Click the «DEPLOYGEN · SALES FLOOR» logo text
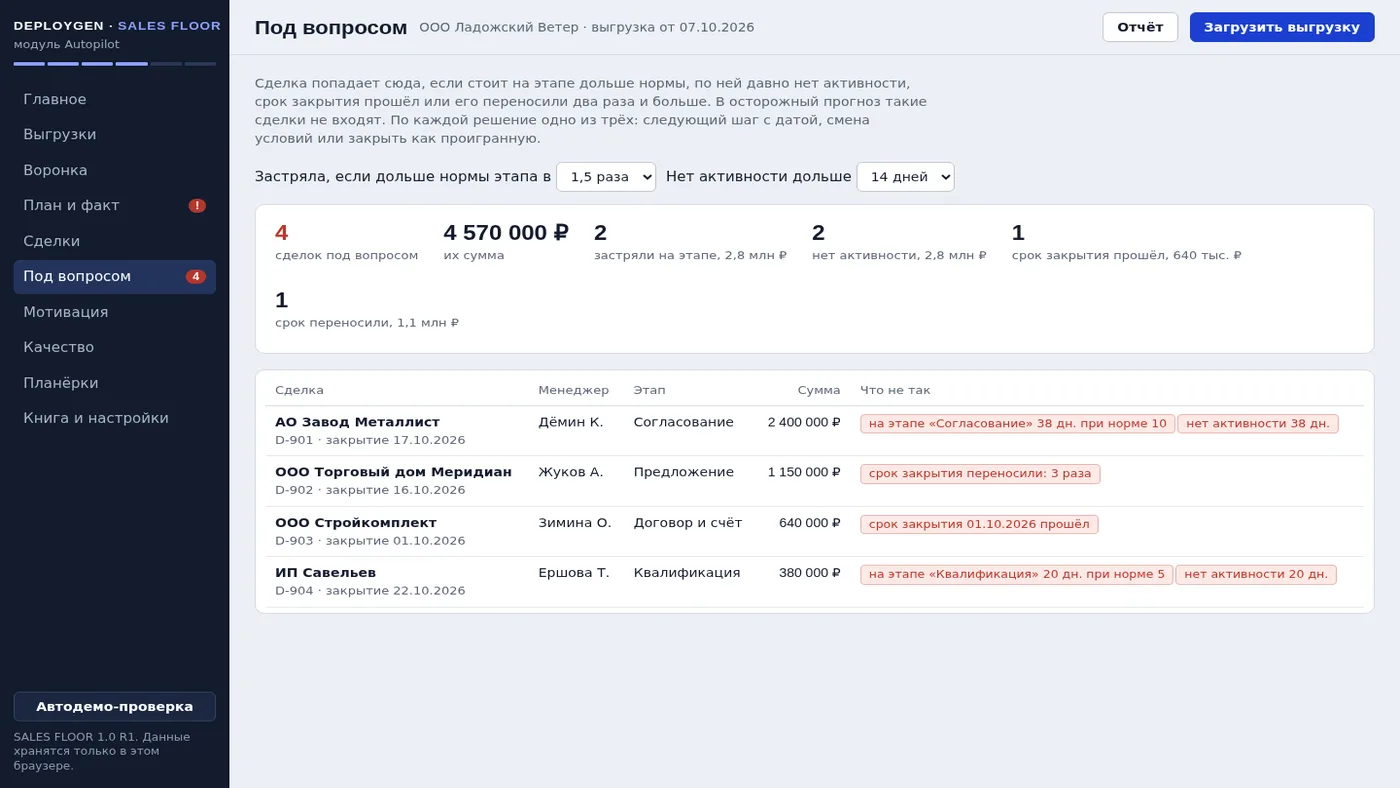Image resolution: width=1400 pixels, height=788 pixels. [x=117, y=26]
